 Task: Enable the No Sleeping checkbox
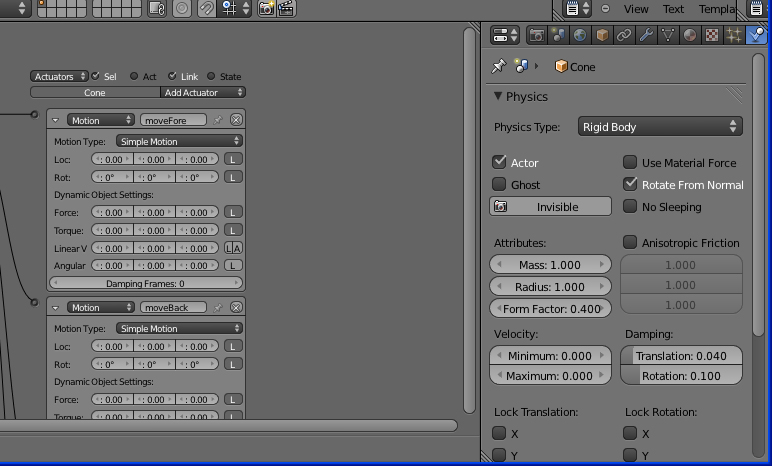pos(630,206)
